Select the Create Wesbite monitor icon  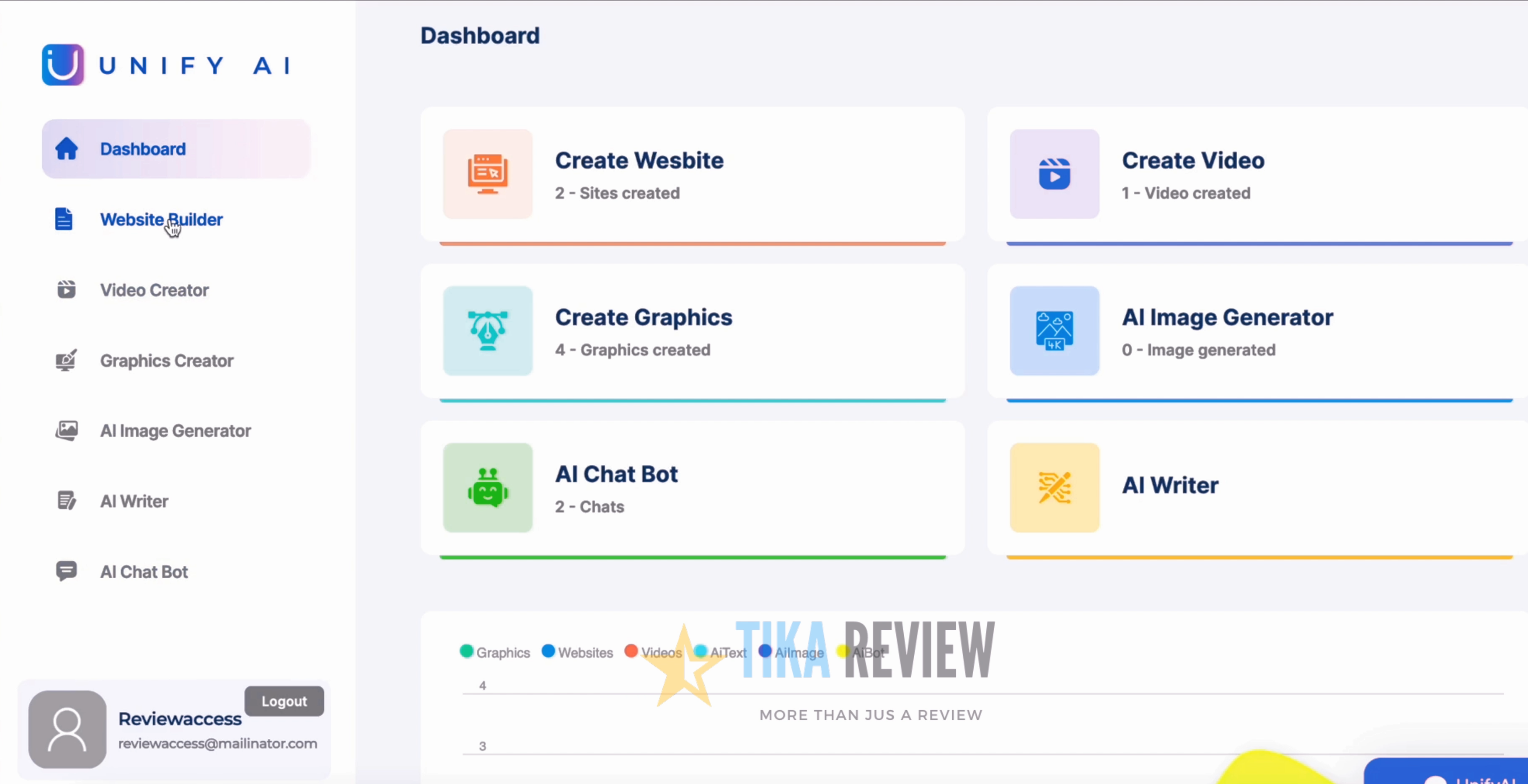[487, 174]
